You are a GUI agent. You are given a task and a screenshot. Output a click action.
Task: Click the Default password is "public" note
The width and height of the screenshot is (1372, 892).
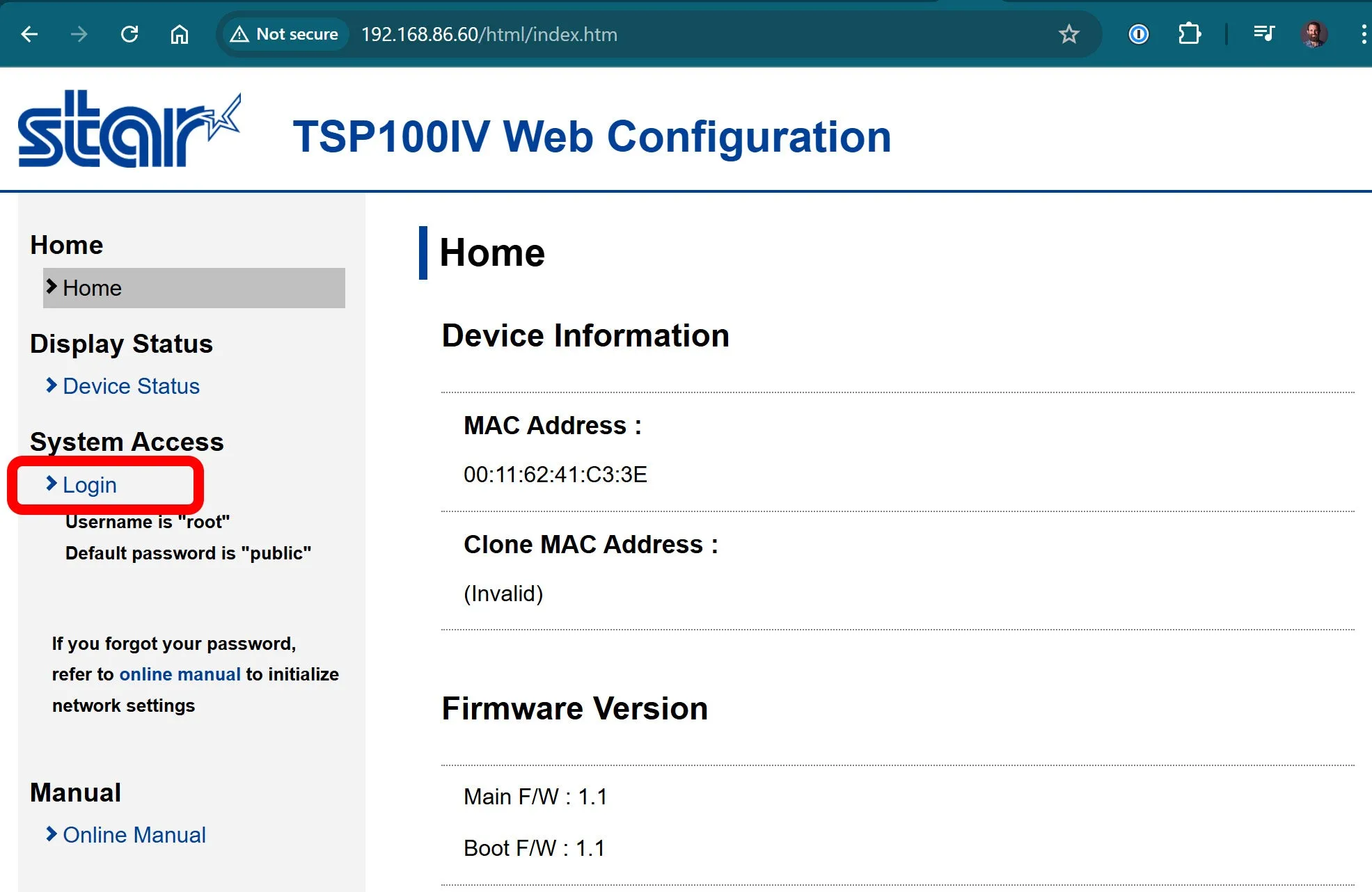point(188,553)
